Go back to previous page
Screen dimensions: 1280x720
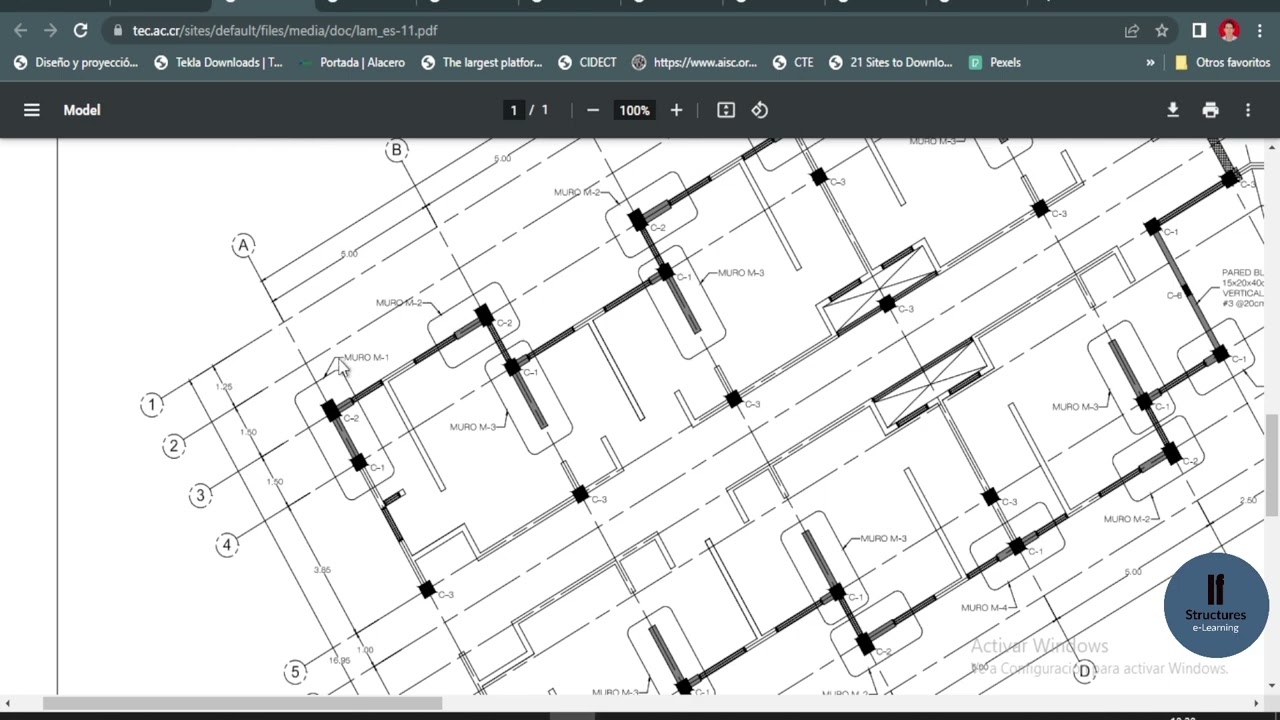20,31
